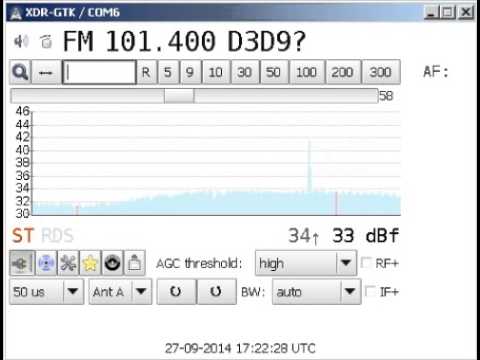Open the BW auto bandwidth dropdown
Viewport: 480px width, 360px height.
click(316, 292)
